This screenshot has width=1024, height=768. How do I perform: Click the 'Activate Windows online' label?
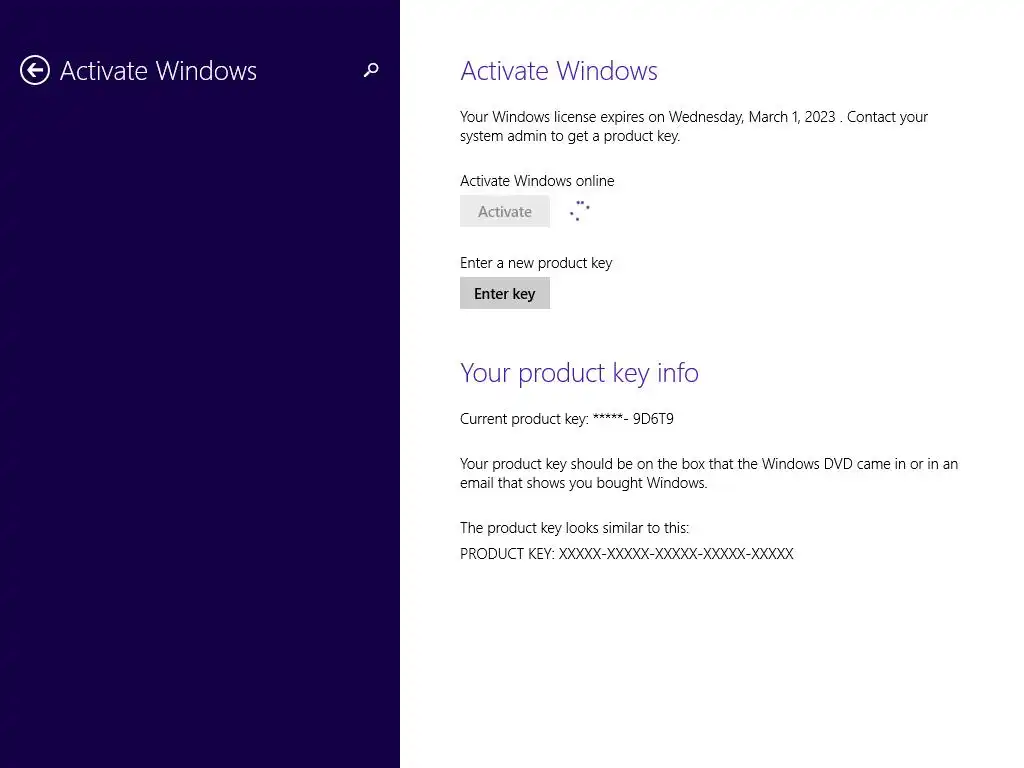(x=537, y=181)
